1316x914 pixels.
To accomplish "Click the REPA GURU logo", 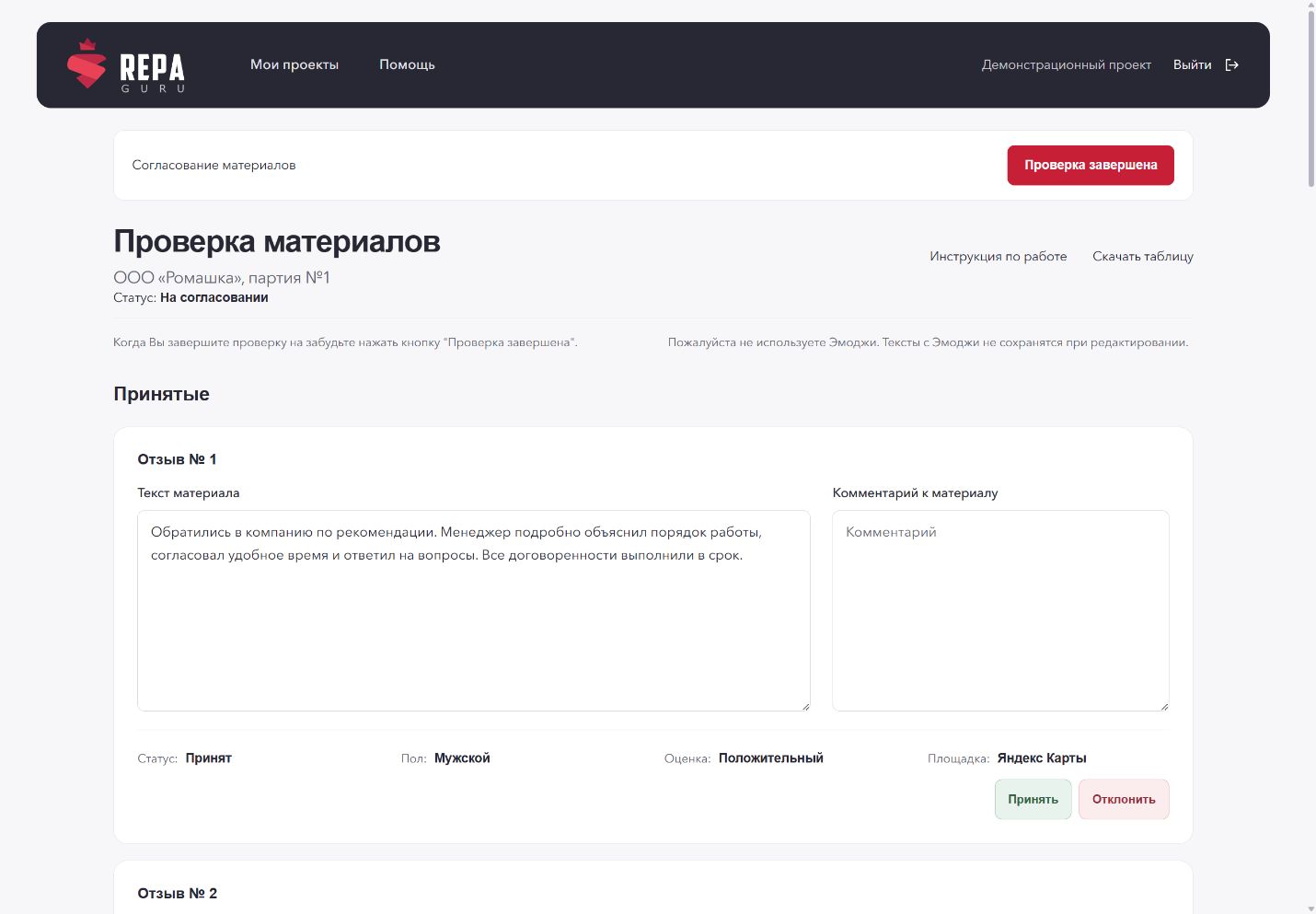I will 126,64.
